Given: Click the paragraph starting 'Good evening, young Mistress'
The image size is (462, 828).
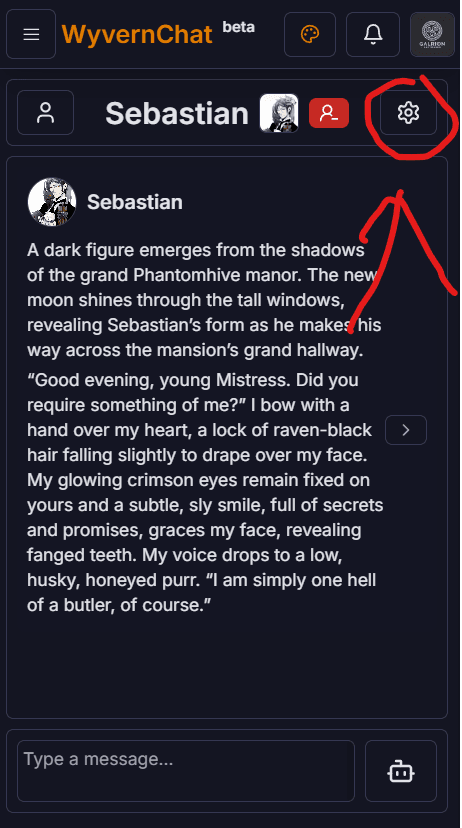Looking at the screenshot, I should [x=205, y=493].
